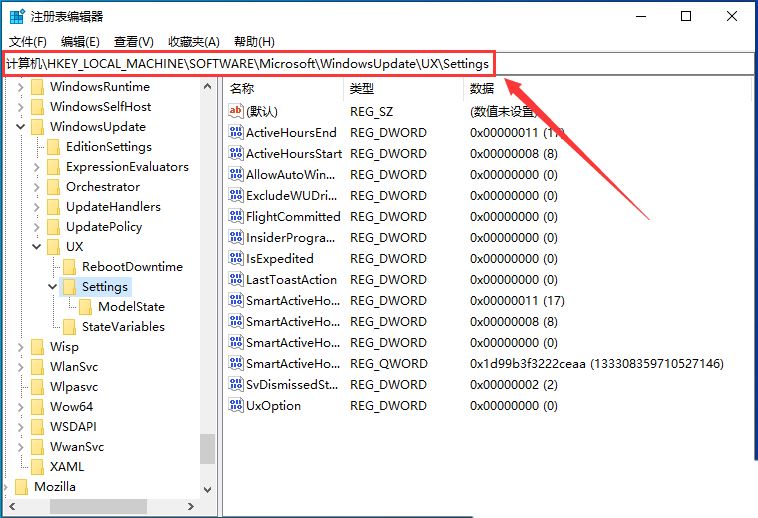Collapse the UX tree node
Image resolution: width=758 pixels, height=518 pixels.
click(x=36, y=246)
